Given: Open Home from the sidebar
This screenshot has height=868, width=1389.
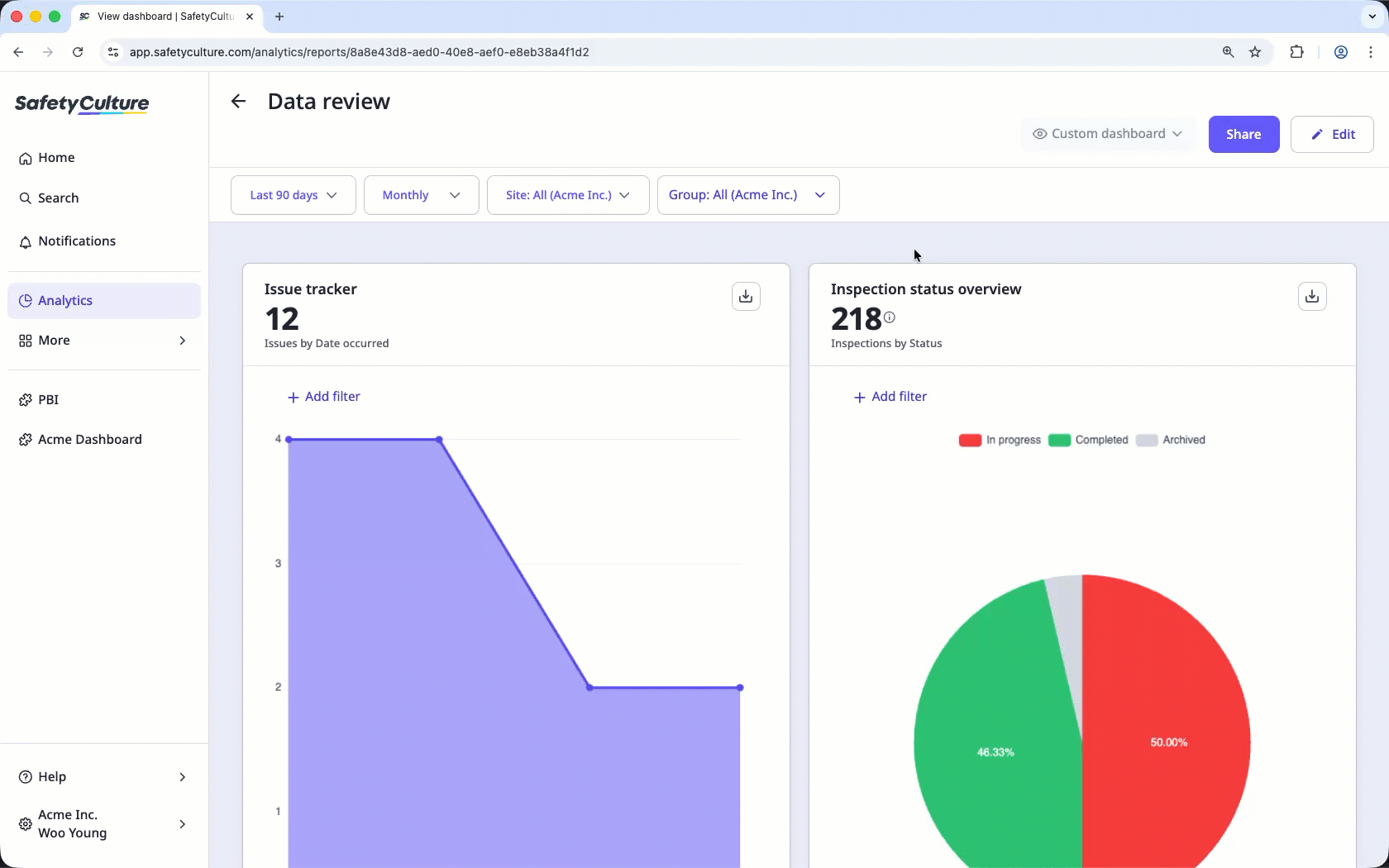Looking at the screenshot, I should pyautogui.click(x=104, y=158).
